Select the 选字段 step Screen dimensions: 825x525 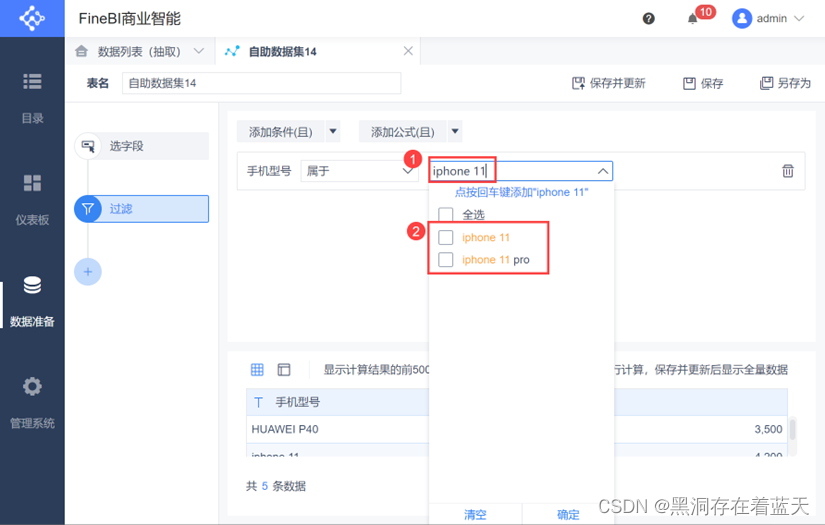(x=142, y=146)
